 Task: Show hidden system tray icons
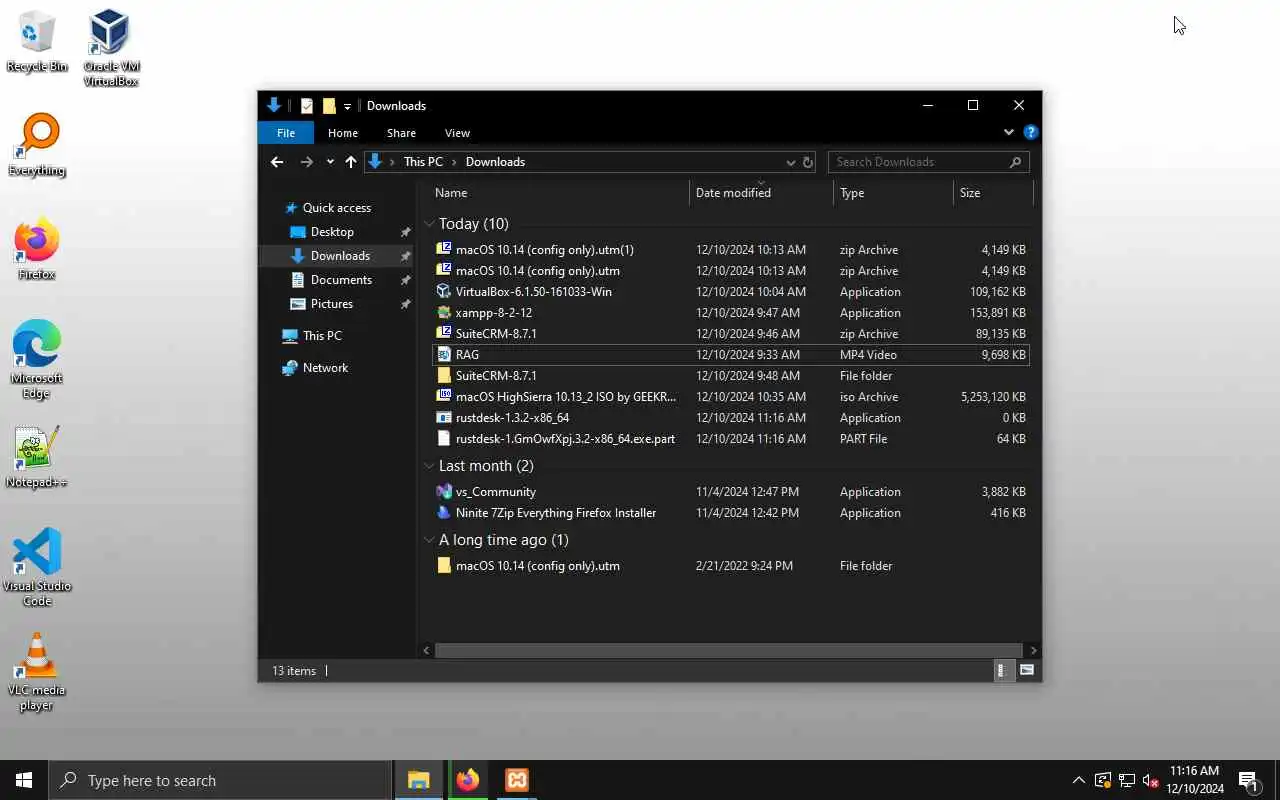click(1078, 780)
